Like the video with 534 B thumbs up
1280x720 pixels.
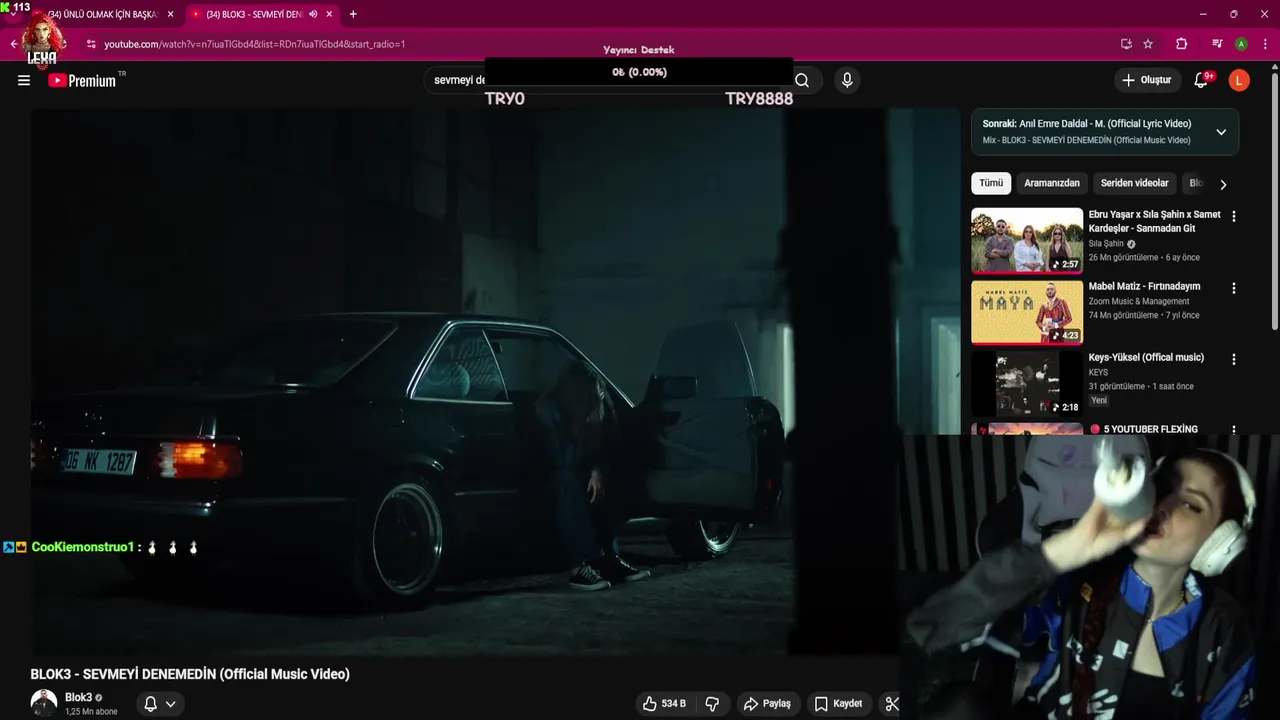tap(664, 704)
